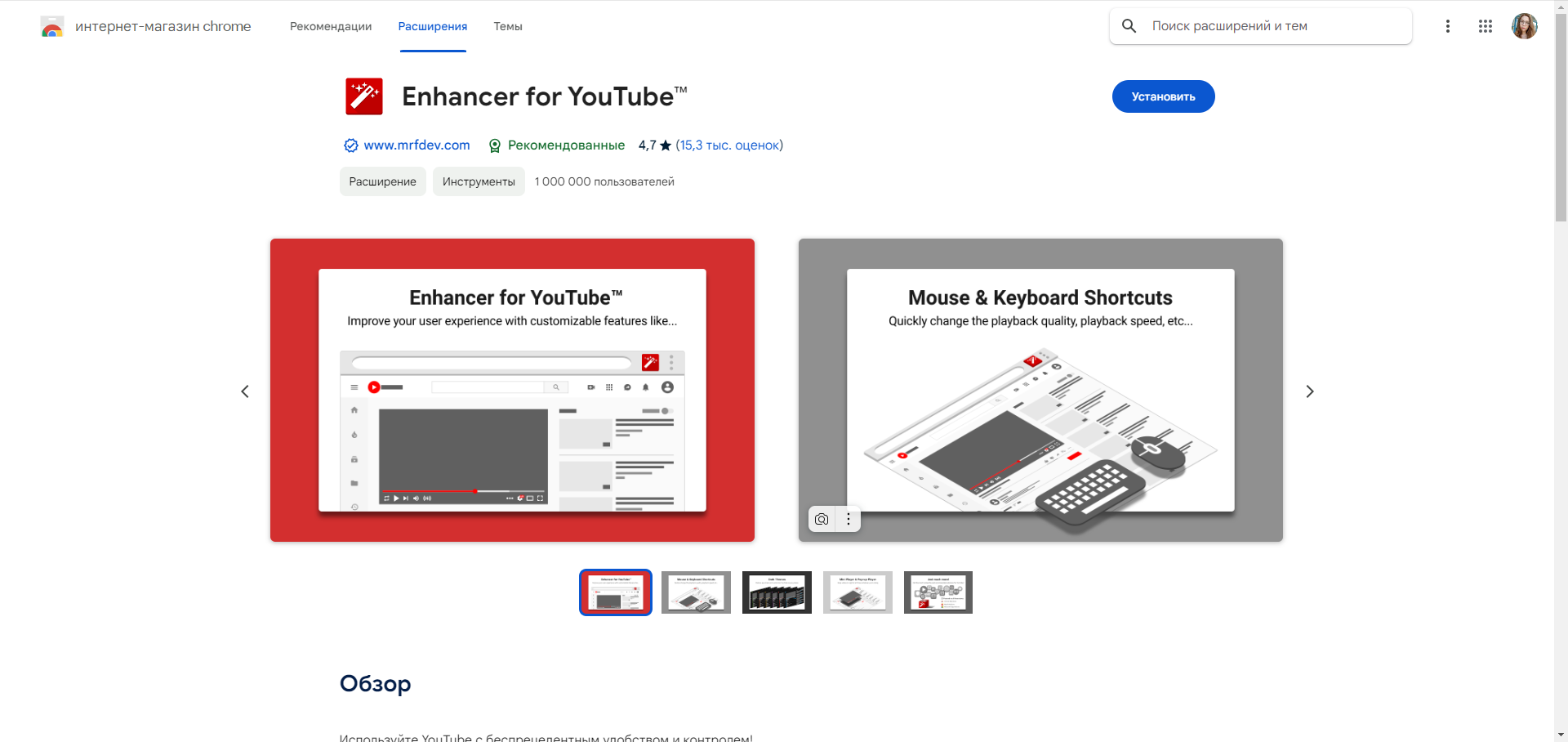Show the next screenshot with right arrow
Image resolution: width=1568 pixels, height=742 pixels.
pyautogui.click(x=1309, y=391)
